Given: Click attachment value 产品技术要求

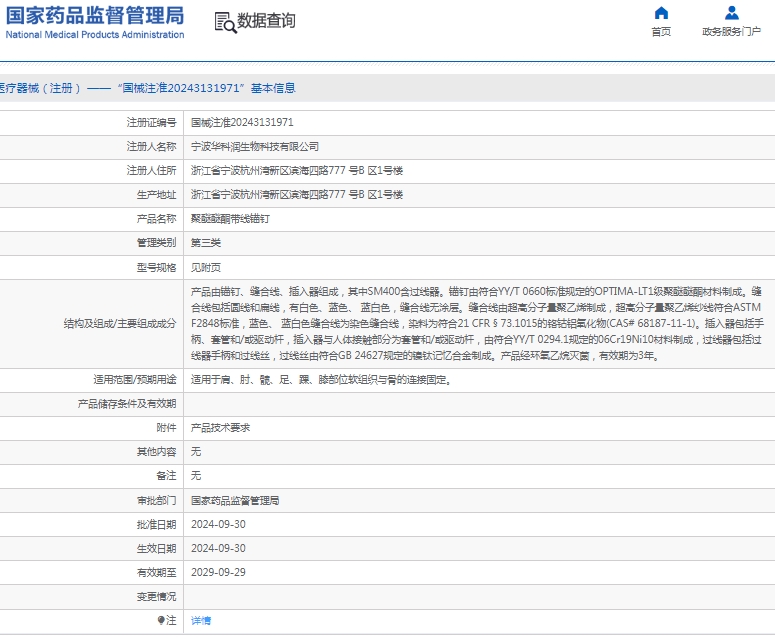Looking at the screenshot, I should (220, 428).
